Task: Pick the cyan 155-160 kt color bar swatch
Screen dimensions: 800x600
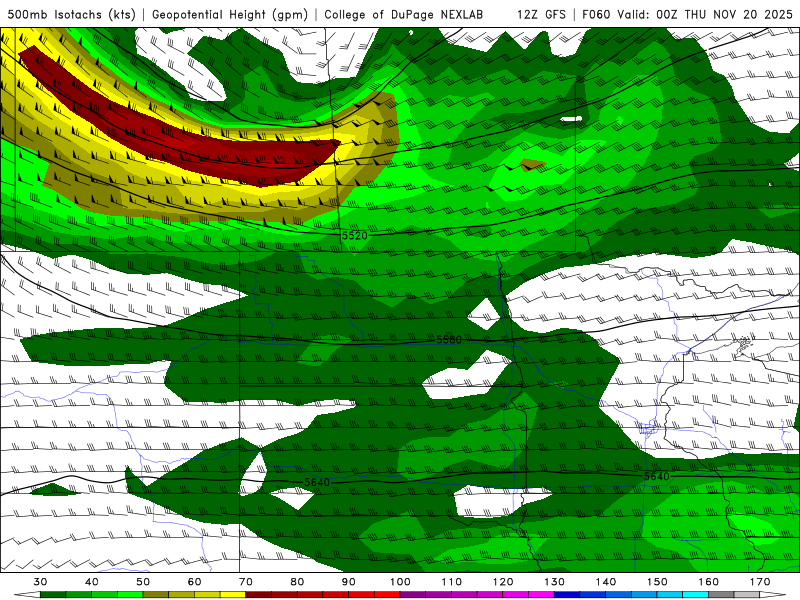Action: point(696,595)
